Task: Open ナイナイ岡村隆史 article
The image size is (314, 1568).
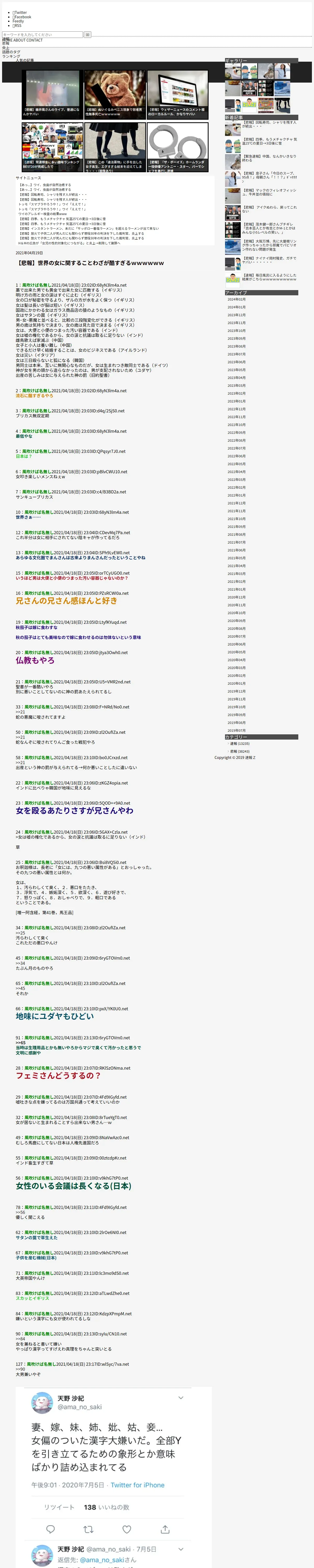Action: (x=270, y=261)
